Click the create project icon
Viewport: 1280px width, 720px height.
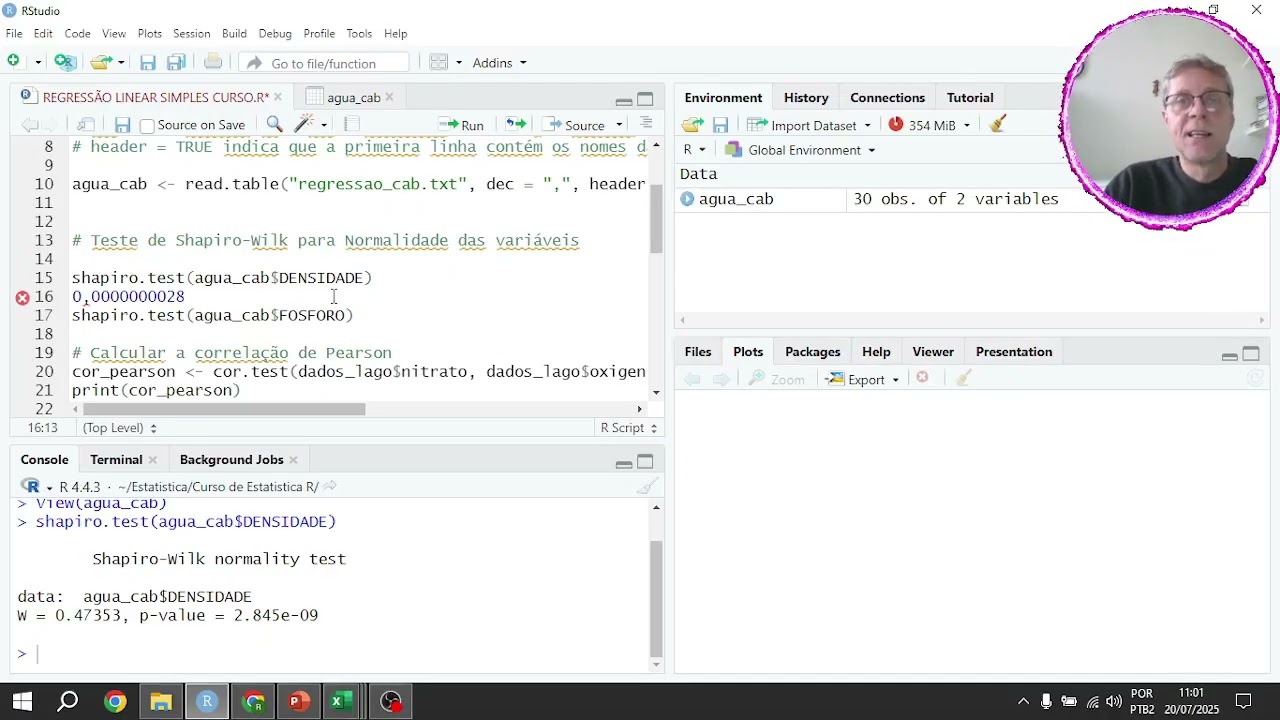coord(65,62)
